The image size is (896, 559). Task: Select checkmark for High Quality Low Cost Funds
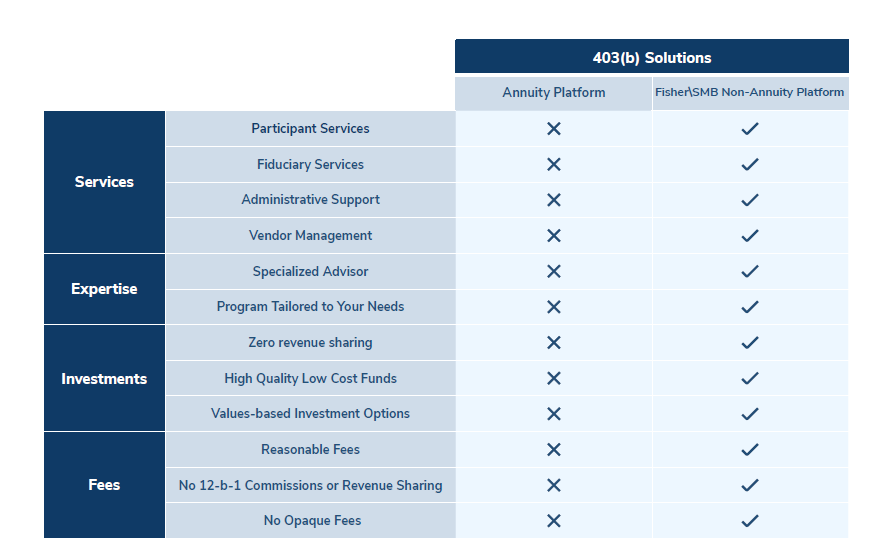[750, 378]
